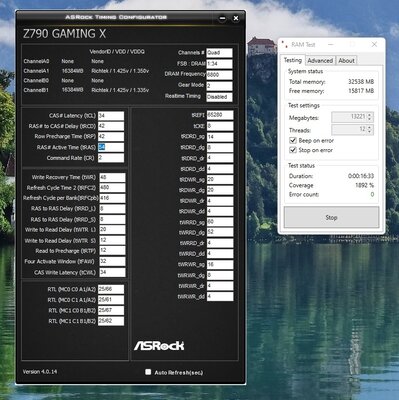
Task: Switch to the Advanced tab in RAM Test
Action: pyautogui.click(x=320, y=60)
